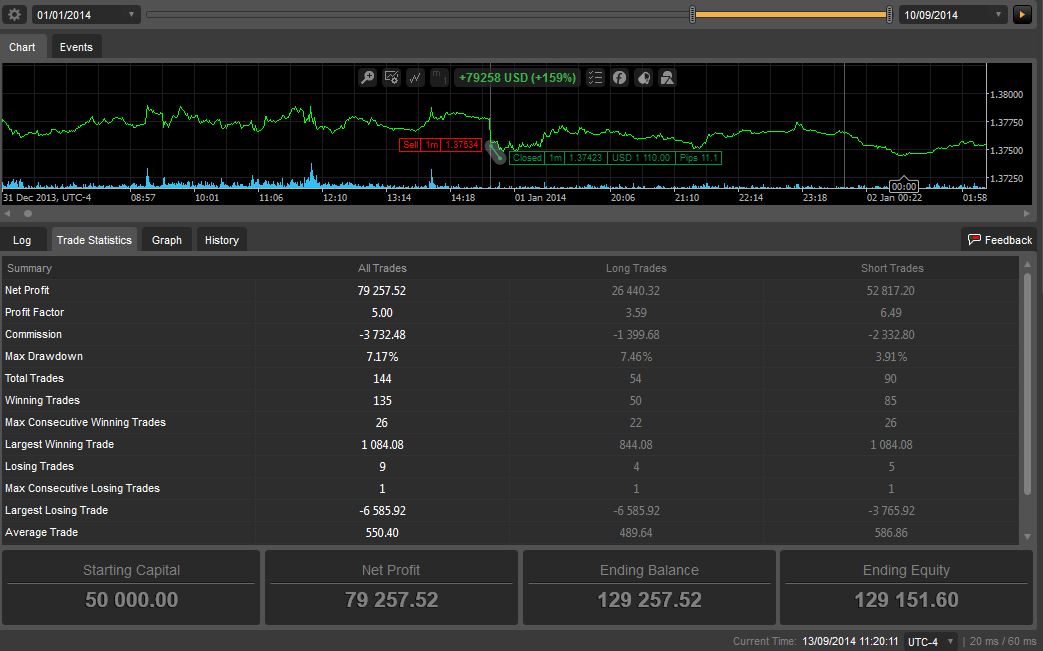Click the 00:00 time axis marker
The width and height of the screenshot is (1043, 651).
point(904,186)
